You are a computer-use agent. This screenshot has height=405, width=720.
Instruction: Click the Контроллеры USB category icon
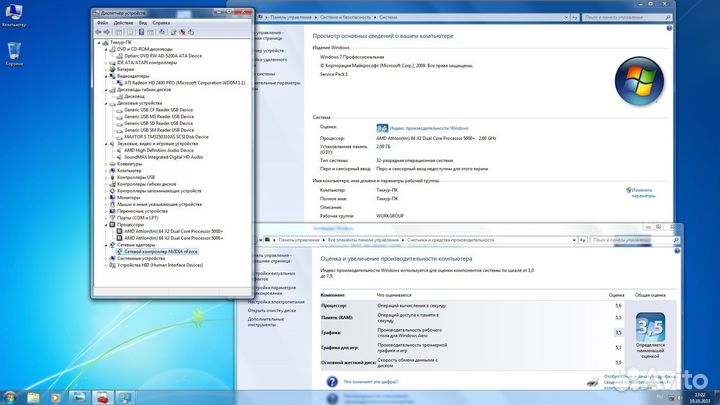pyautogui.click(x=112, y=177)
